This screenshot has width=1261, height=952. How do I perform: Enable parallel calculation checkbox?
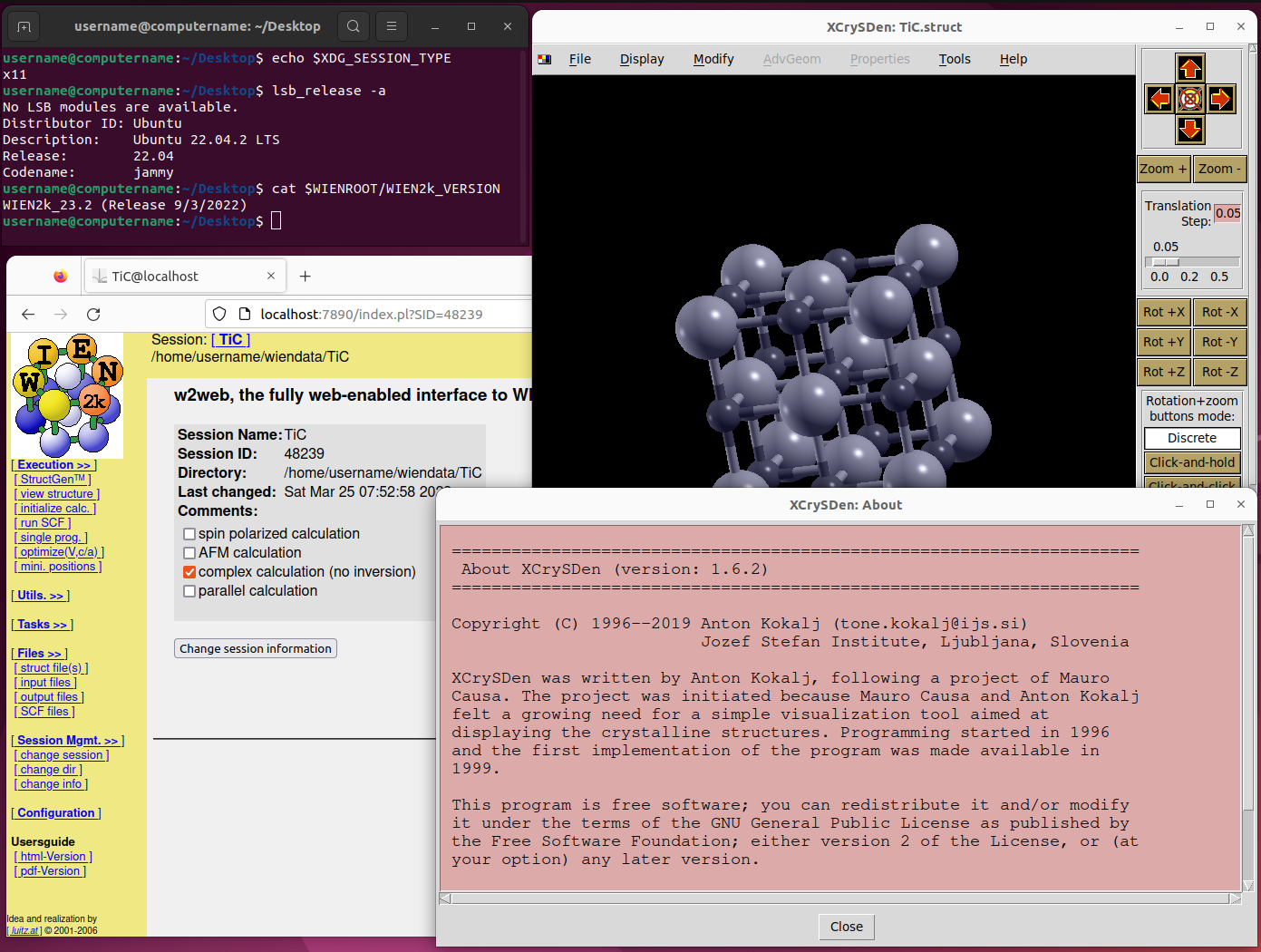pyautogui.click(x=189, y=591)
